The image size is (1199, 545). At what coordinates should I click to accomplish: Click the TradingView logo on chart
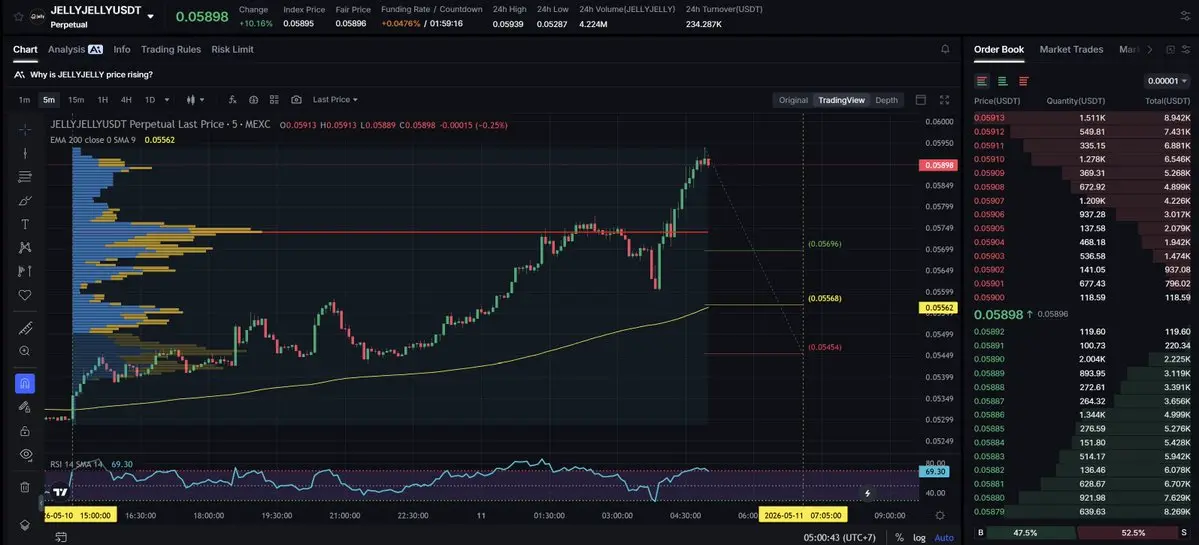pos(60,493)
